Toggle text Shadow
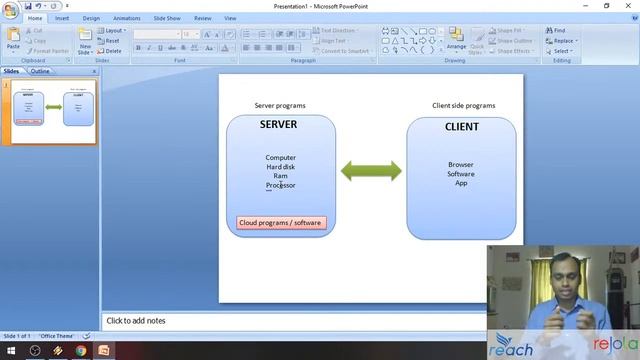 click(x=183, y=48)
